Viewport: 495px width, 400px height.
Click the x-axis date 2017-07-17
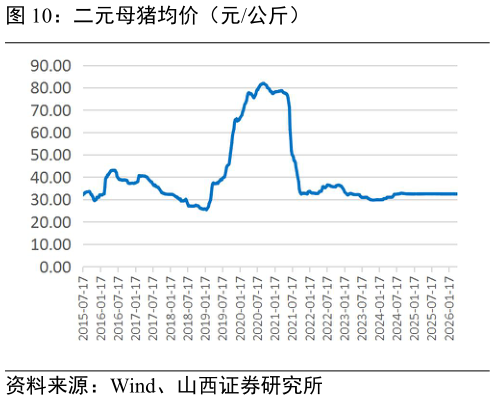click(x=153, y=308)
